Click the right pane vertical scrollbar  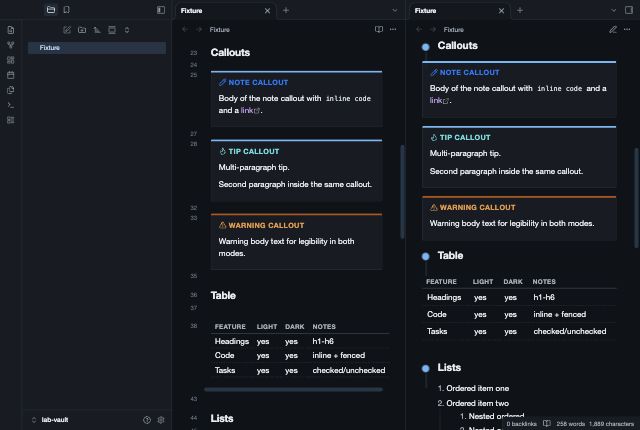(x=636, y=198)
